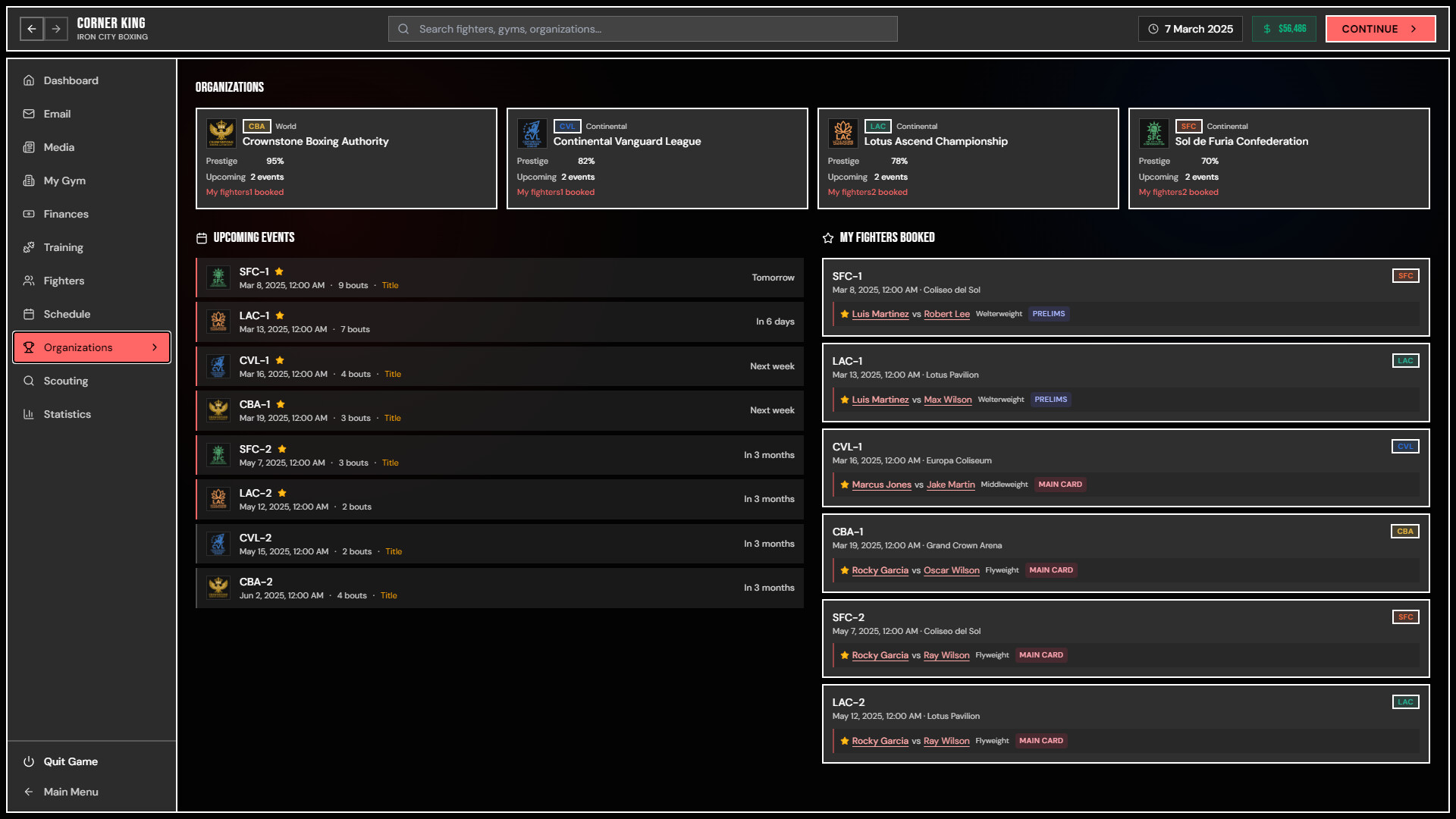Expand the Organizations sidebar entry chevron
This screenshot has width=1456, height=819.
click(x=155, y=347)
